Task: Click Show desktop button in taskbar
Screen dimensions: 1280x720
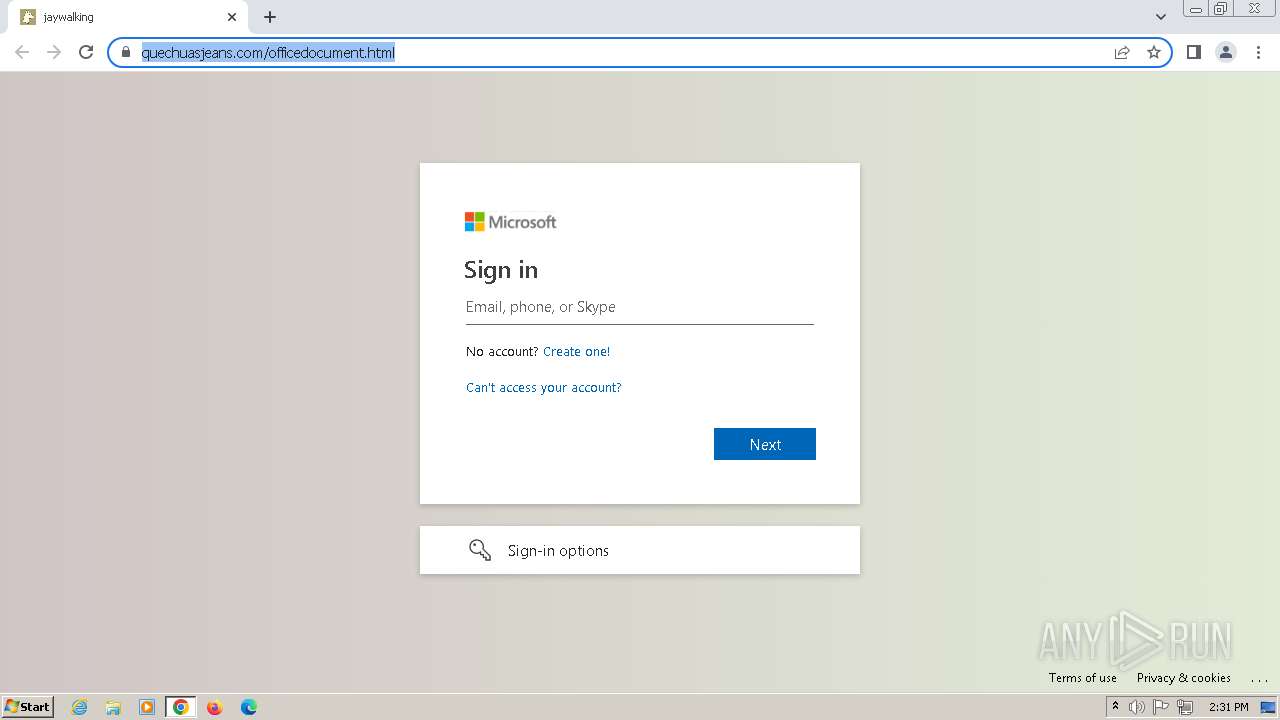Action: point(1270,707)
